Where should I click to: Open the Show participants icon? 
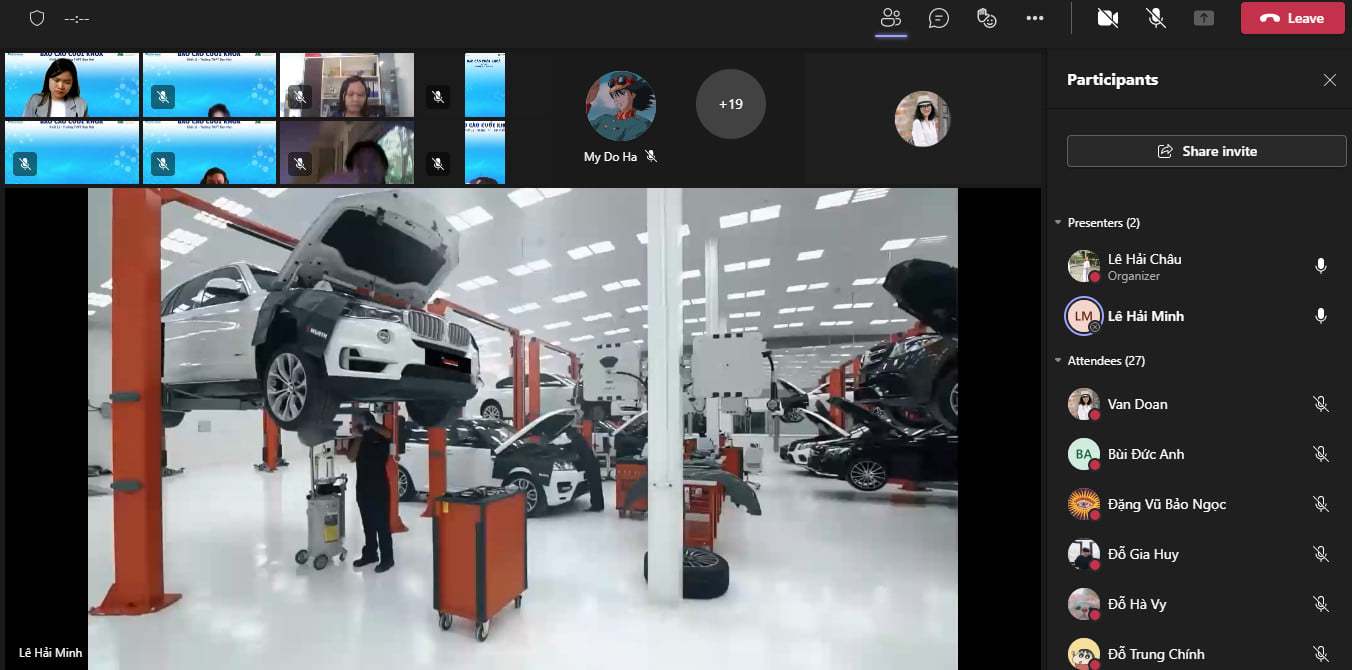[x=890, y=18]
